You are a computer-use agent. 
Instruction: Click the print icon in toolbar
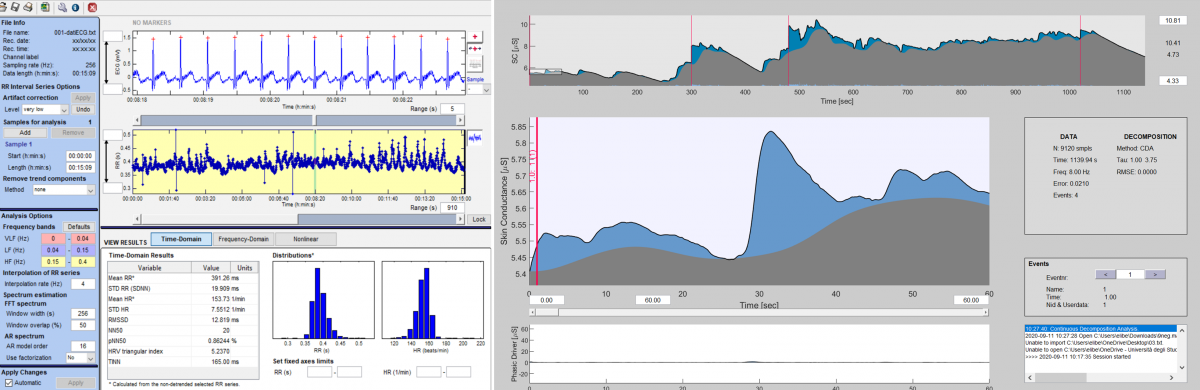(27, 6)
